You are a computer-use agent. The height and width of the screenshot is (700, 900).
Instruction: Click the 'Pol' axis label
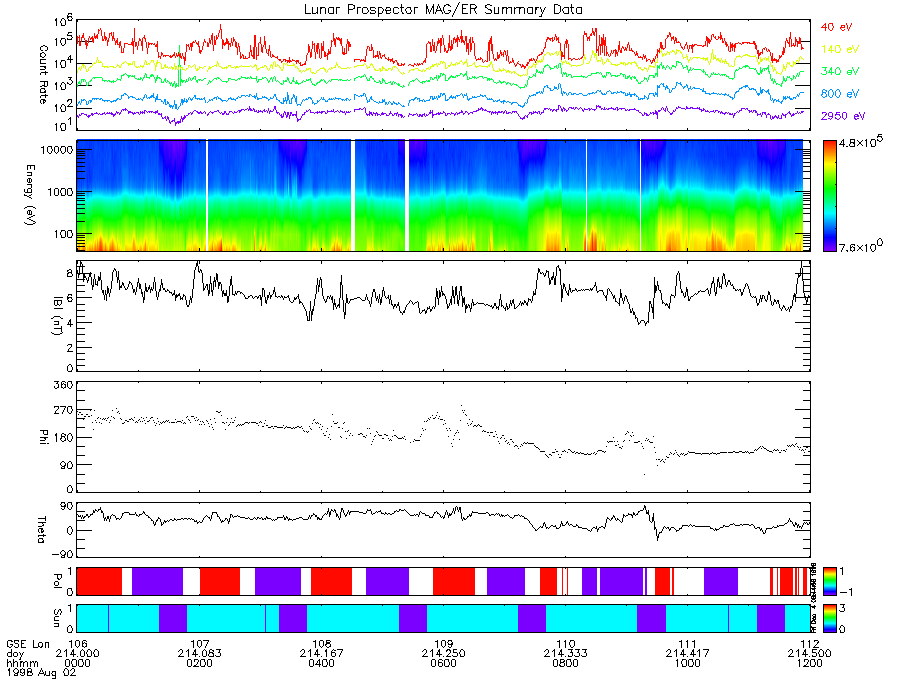point(57,581)
